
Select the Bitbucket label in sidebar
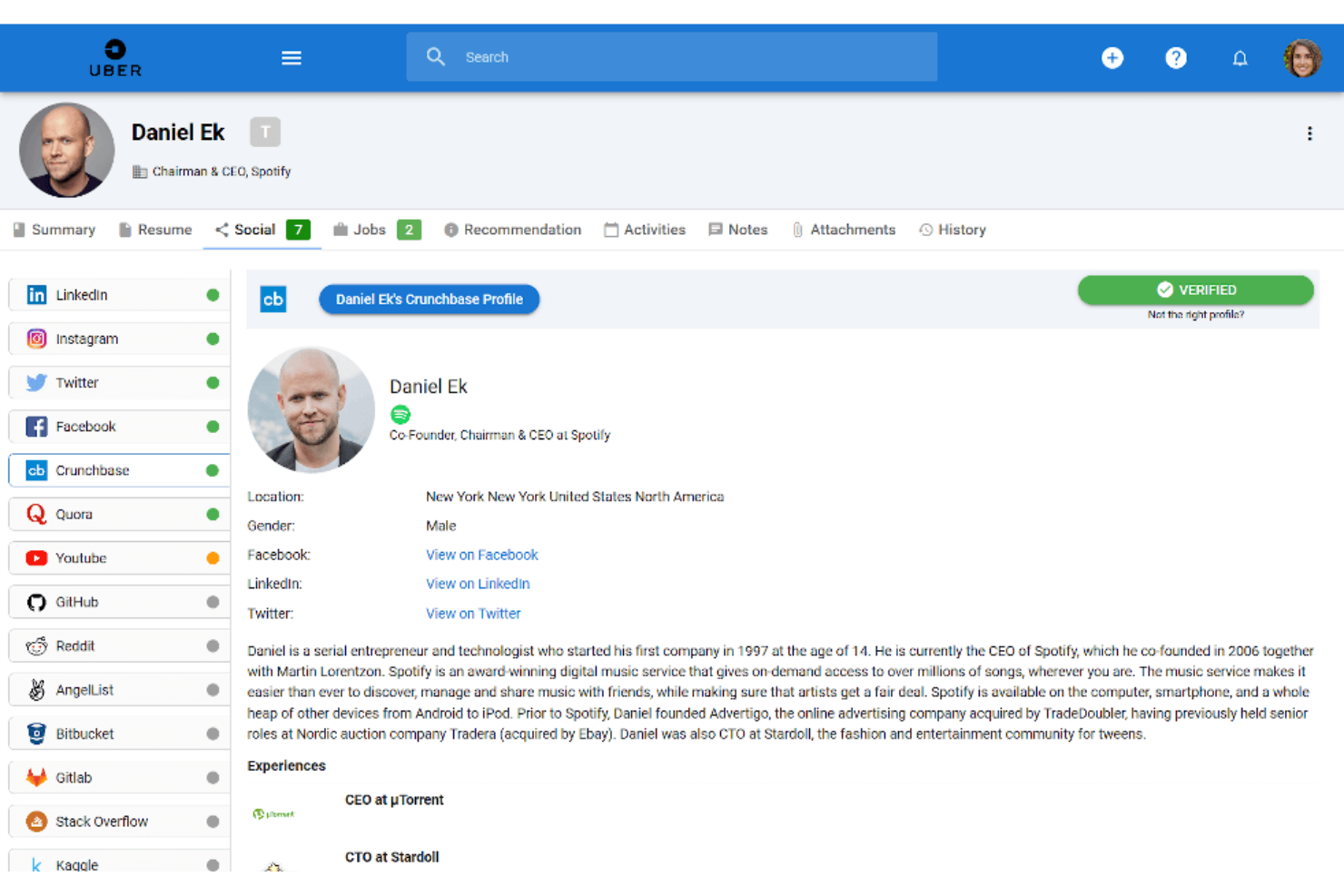[84, 734]
